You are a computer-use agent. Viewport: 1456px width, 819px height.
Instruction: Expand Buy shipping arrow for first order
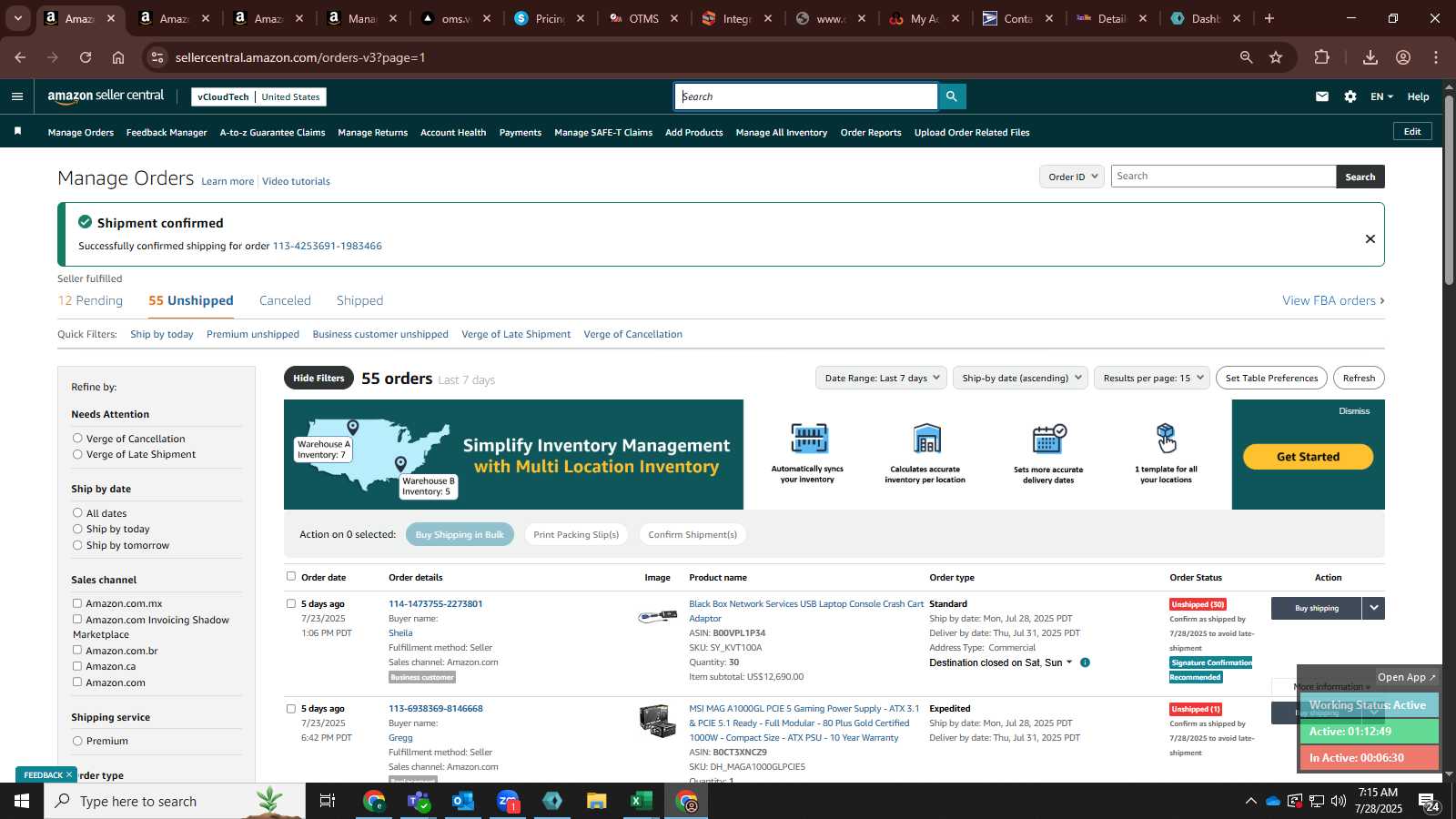tap(1373, 608)
